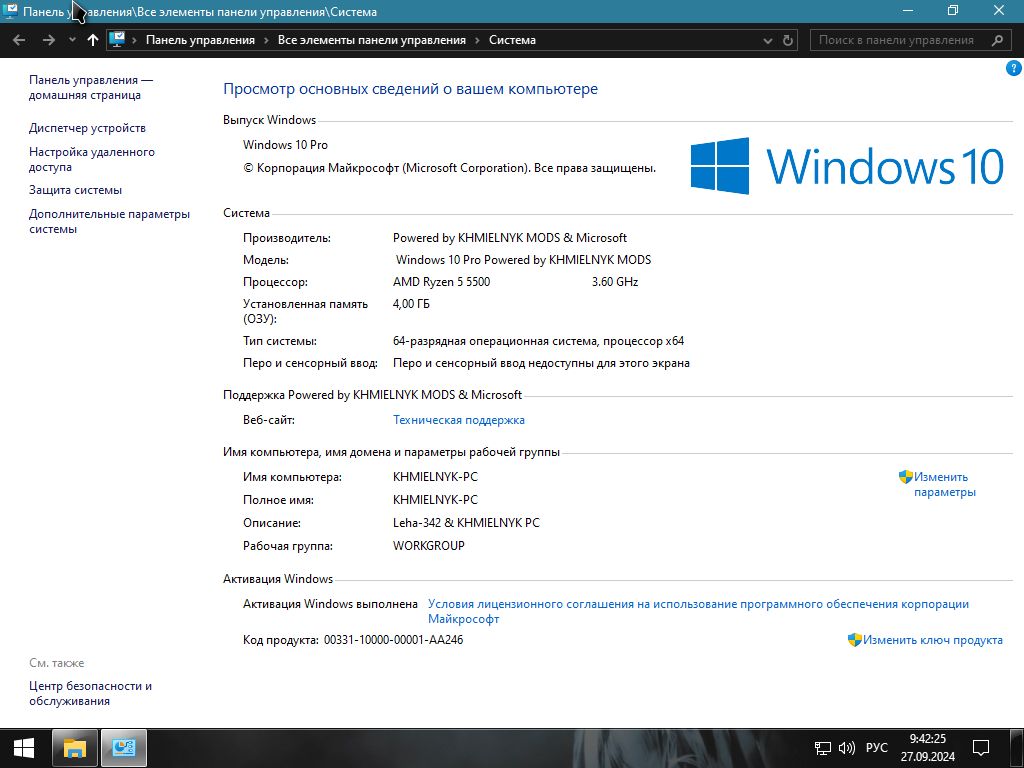Open the notification center icon
Screen dimensions: 1024x768
click(x=981, y=747)
